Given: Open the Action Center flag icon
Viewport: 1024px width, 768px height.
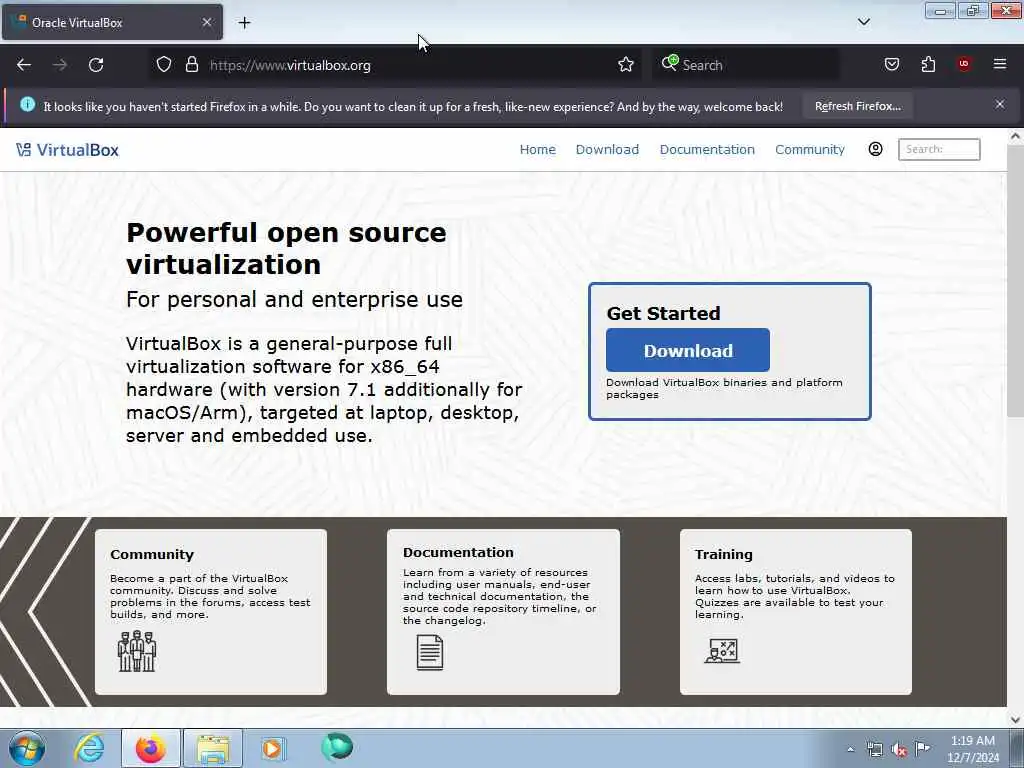Looking at the screenshot, I should pos(922,748).
